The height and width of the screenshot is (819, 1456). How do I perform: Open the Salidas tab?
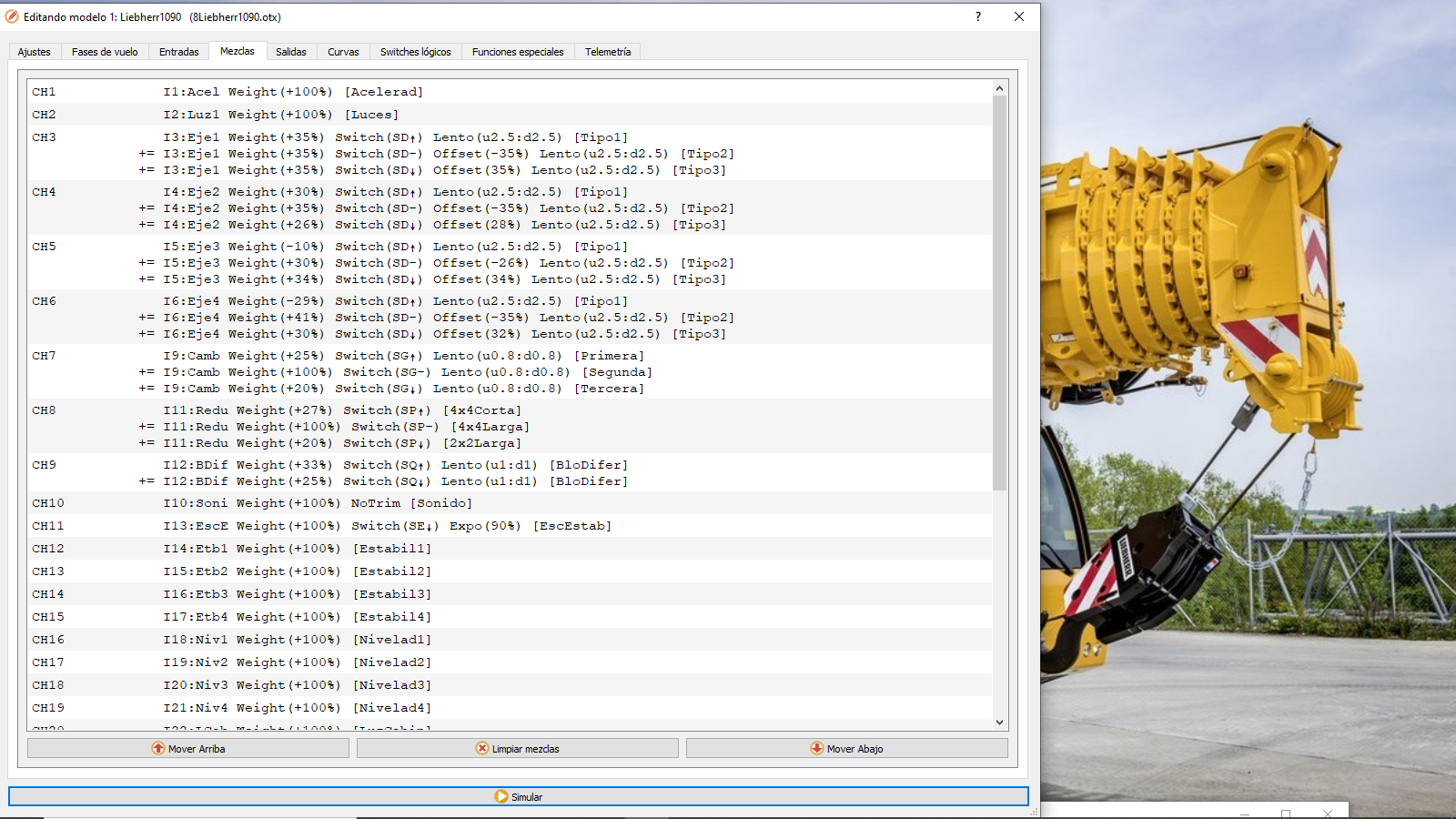pos(291,52)
